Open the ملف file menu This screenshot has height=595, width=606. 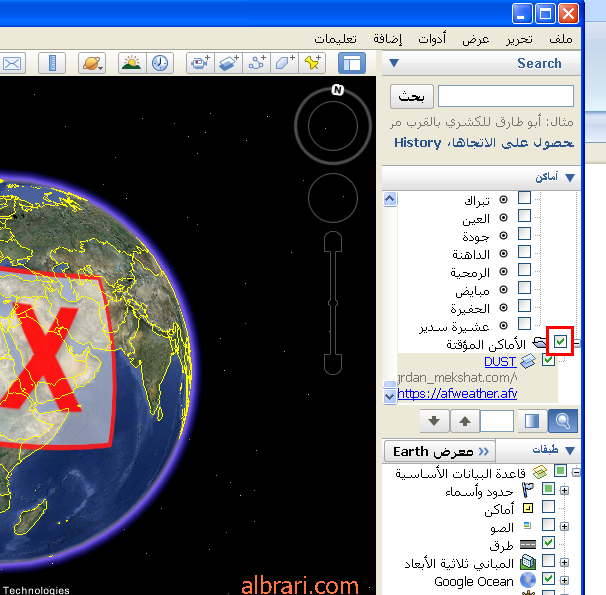561,39
